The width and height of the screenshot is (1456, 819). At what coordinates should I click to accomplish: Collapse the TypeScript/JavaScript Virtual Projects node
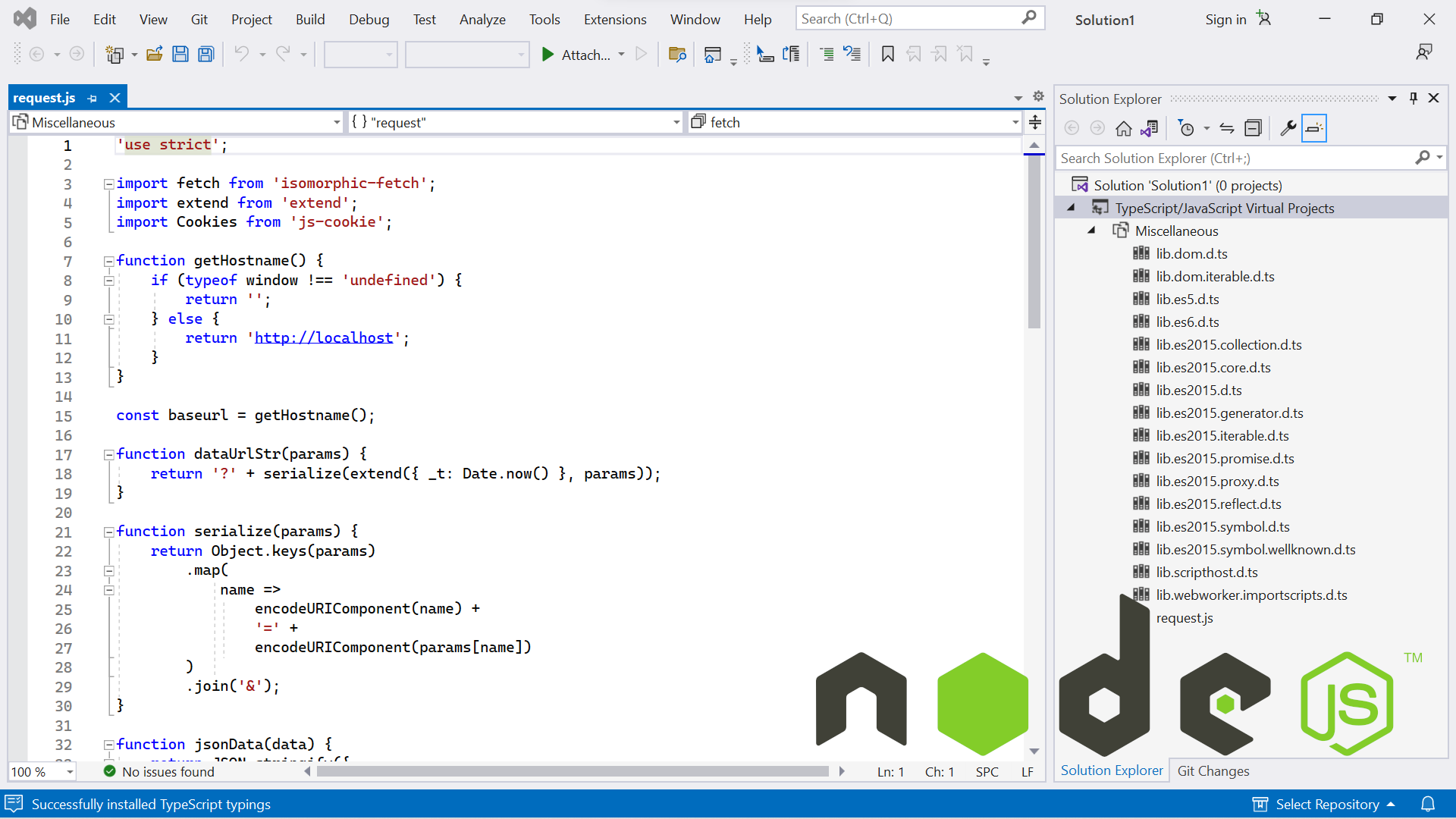1071,208
